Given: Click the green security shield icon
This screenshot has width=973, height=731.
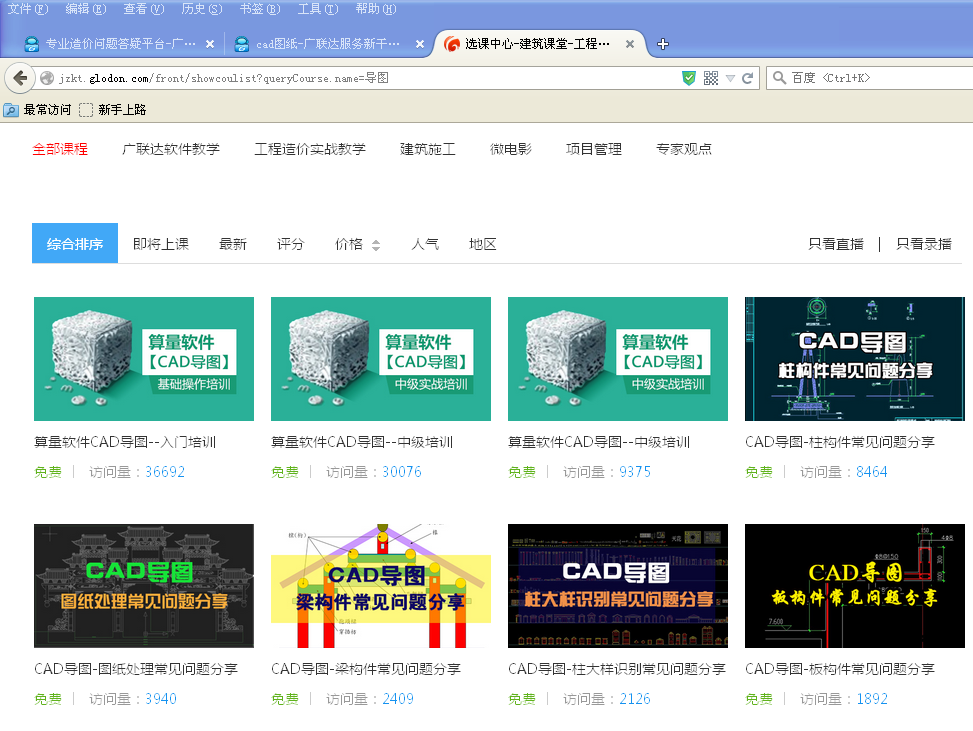Looking at the screenshot, I should click(689, 78).
